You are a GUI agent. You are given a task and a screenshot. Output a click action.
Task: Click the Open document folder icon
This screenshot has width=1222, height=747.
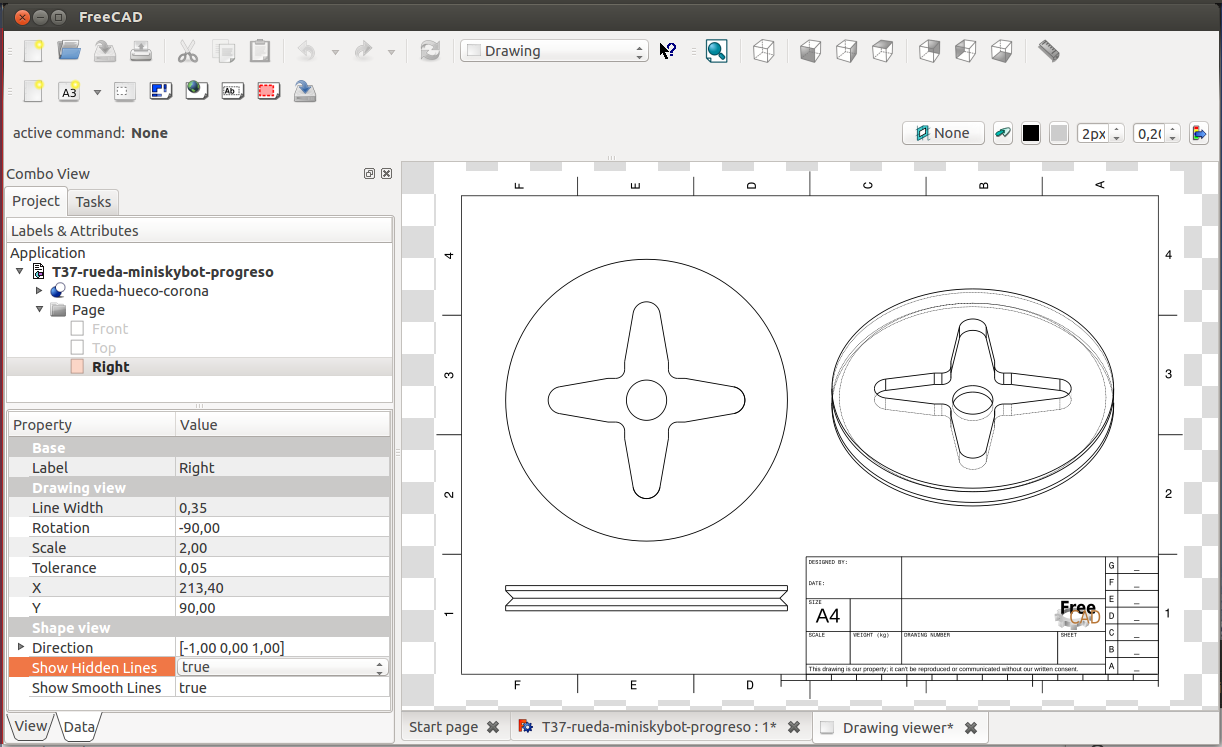click(x=69, y=51)
